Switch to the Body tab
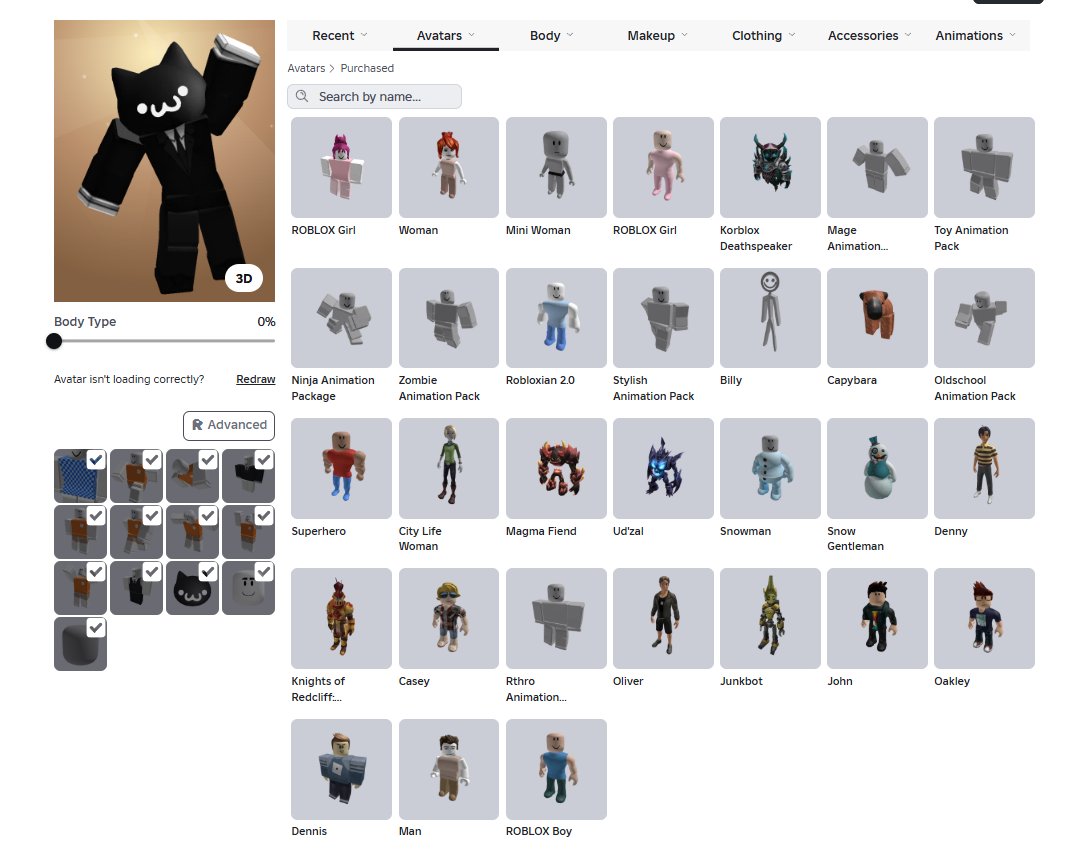 pyautogui.click(x=545, y=35)
